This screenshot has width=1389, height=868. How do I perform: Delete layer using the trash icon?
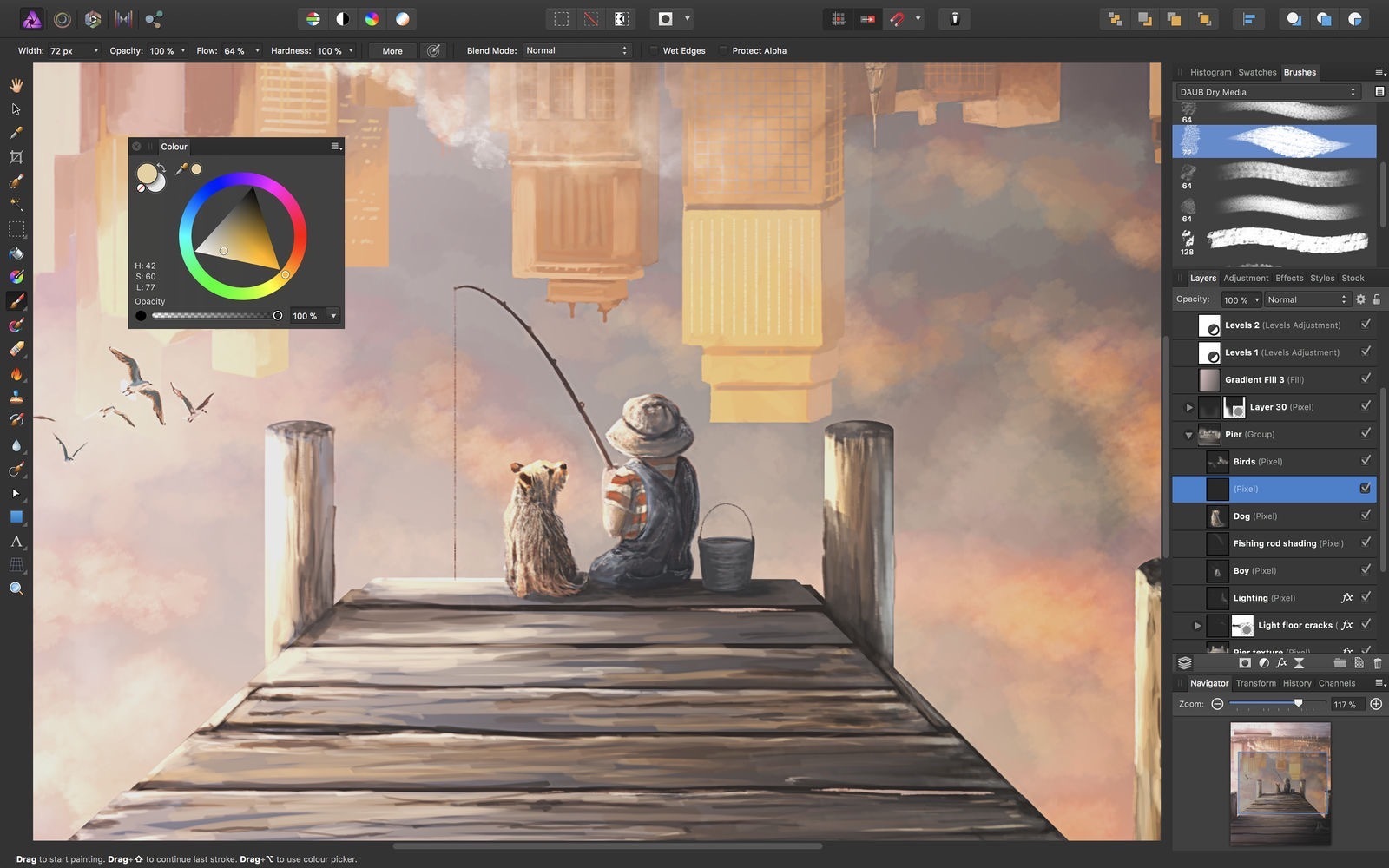coord(1377,663)
